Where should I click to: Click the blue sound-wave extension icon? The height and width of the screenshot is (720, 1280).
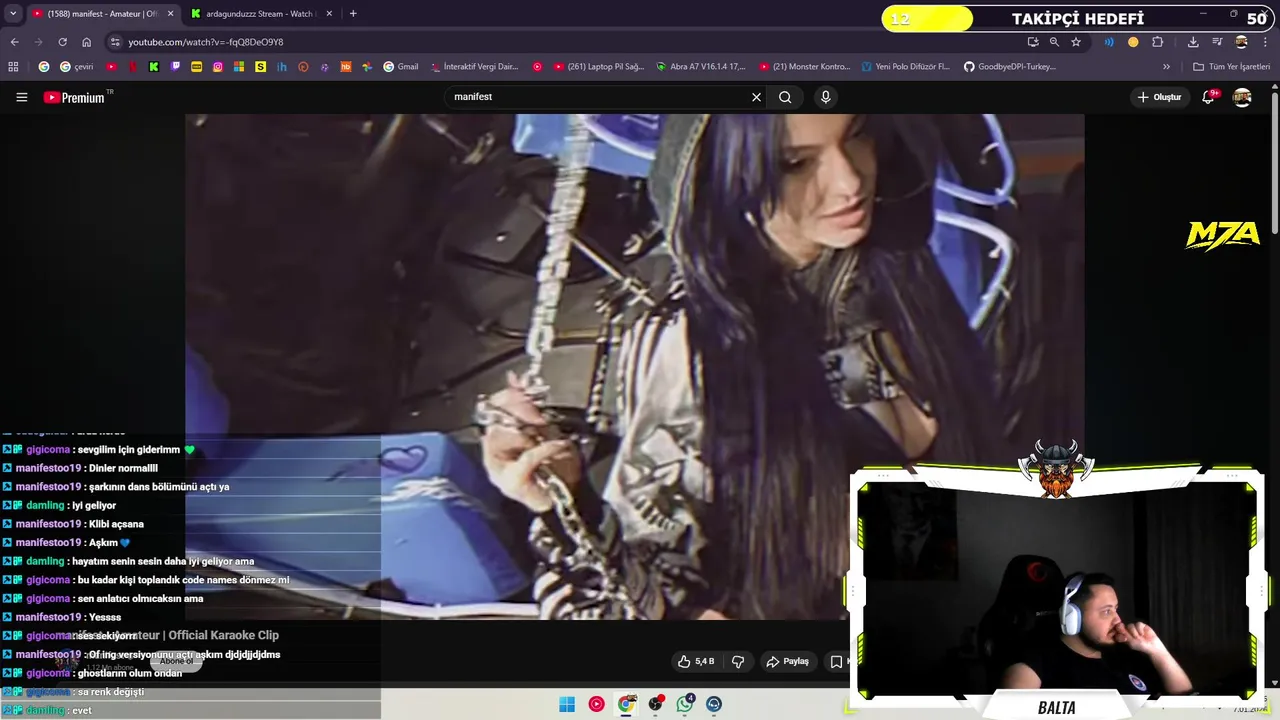[1109, 42]
